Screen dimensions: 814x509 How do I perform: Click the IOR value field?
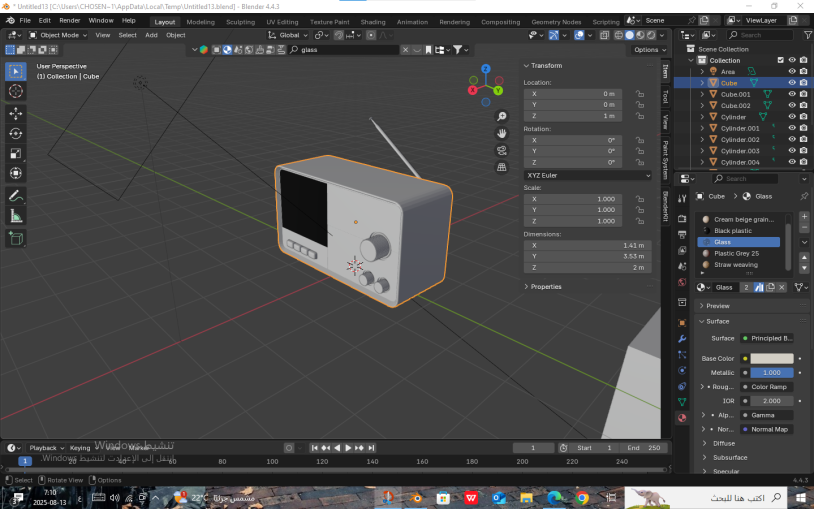pyautogui.click(x=771, y=401)
